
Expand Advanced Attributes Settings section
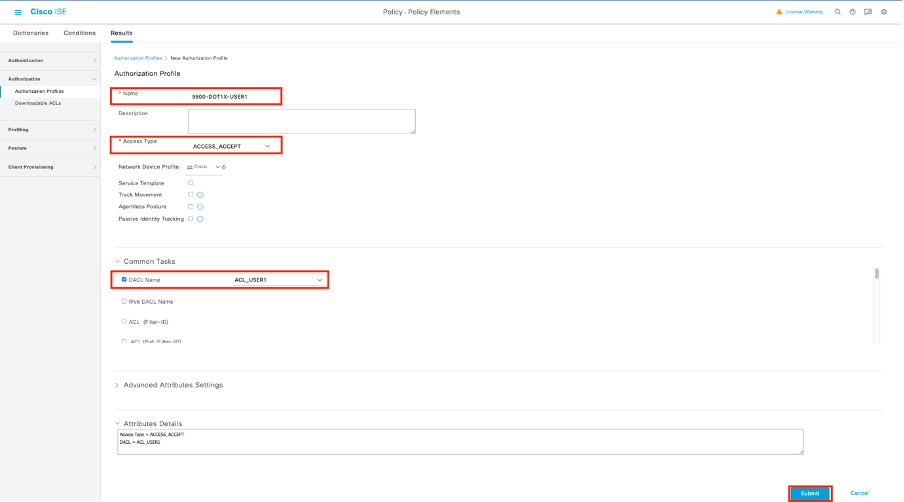click(x=117, y=385)
